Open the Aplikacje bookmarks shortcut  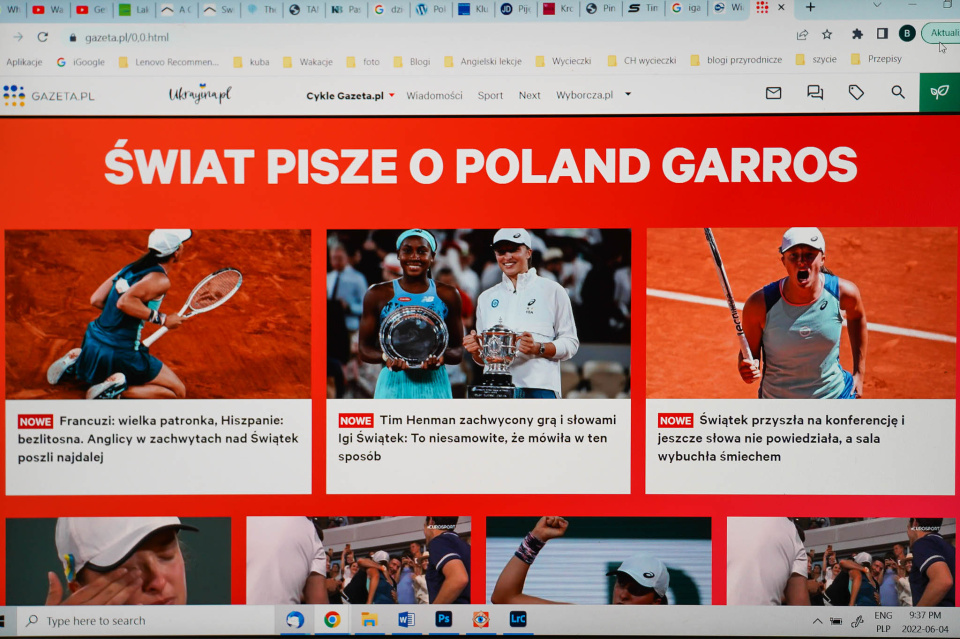coord(24,62)
